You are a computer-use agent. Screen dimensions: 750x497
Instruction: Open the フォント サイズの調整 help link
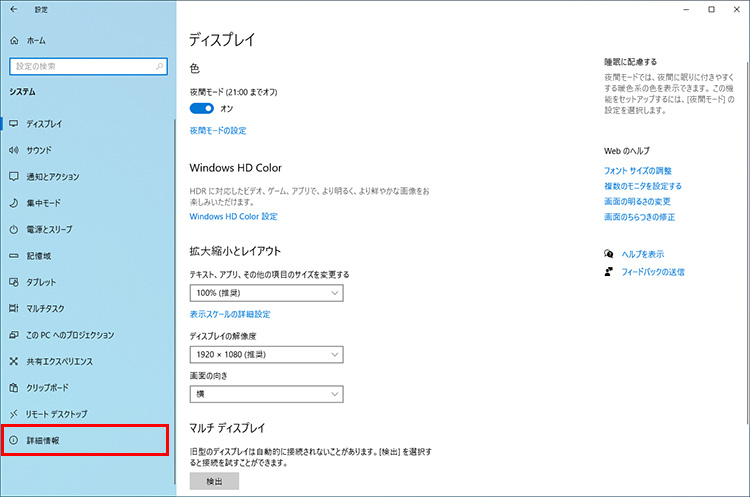638,171
